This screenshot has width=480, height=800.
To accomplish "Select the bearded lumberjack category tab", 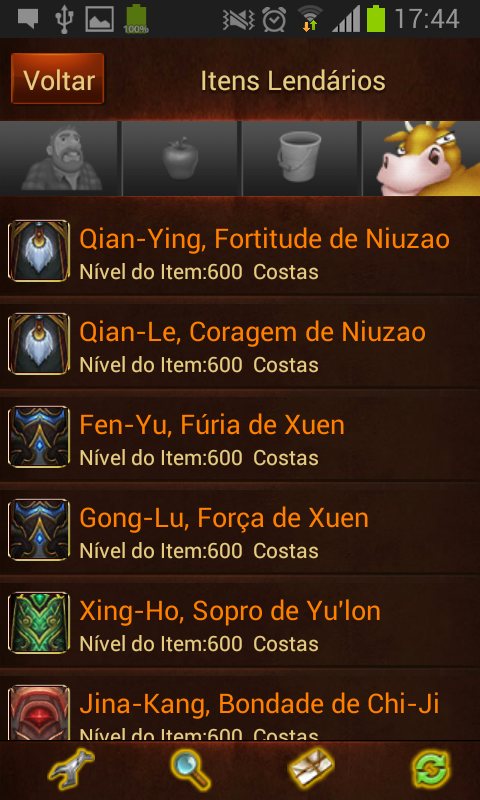I will (x=60, y=158).
